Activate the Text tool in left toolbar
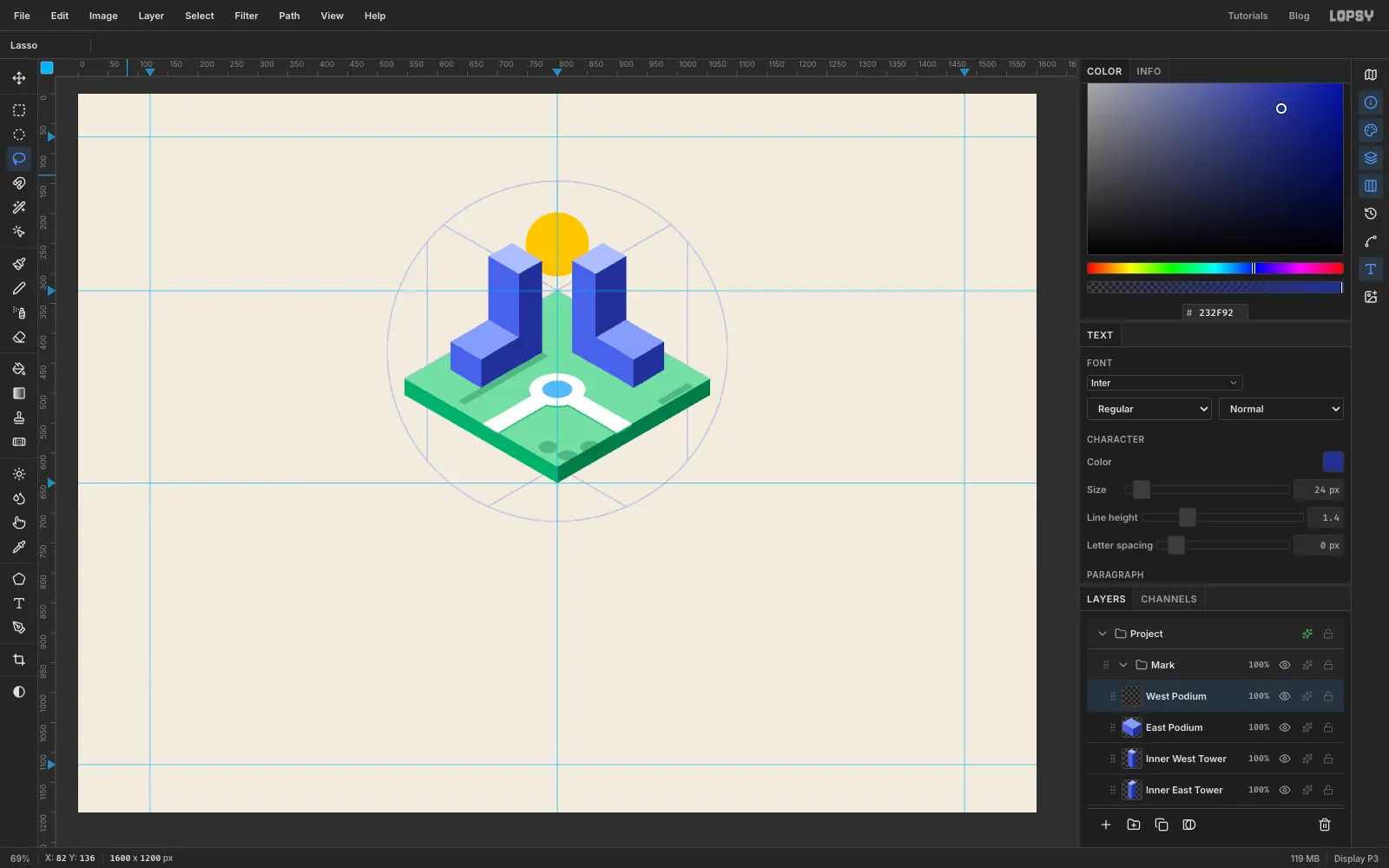The image size is (1389, 868). click(19, 603)
